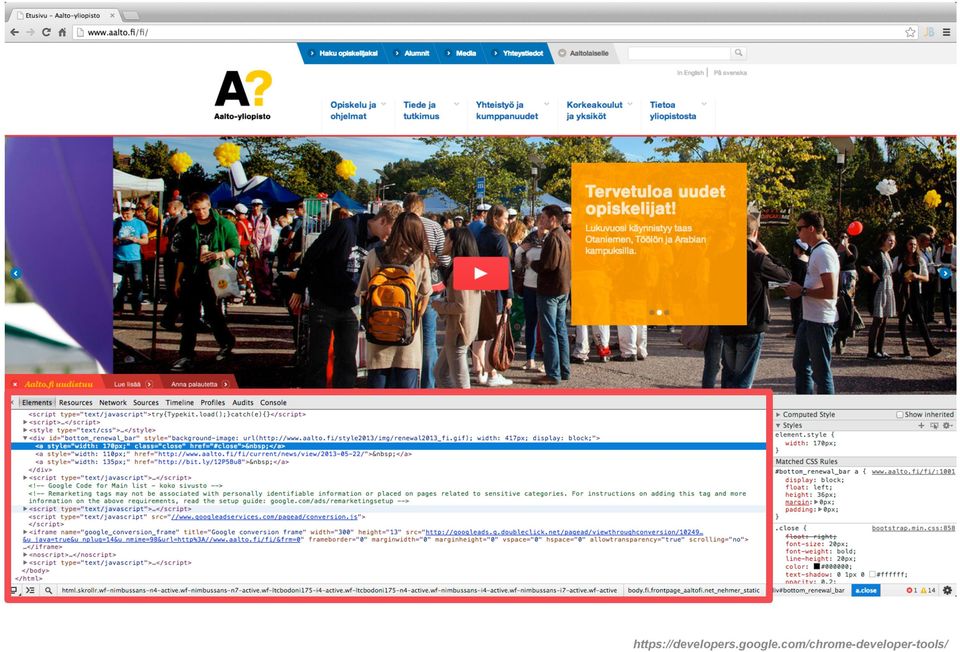This screenshot has width=960, height=652.
Task: Click the white #ffffff text-shadow swatch
Action: tap(872, 574)
